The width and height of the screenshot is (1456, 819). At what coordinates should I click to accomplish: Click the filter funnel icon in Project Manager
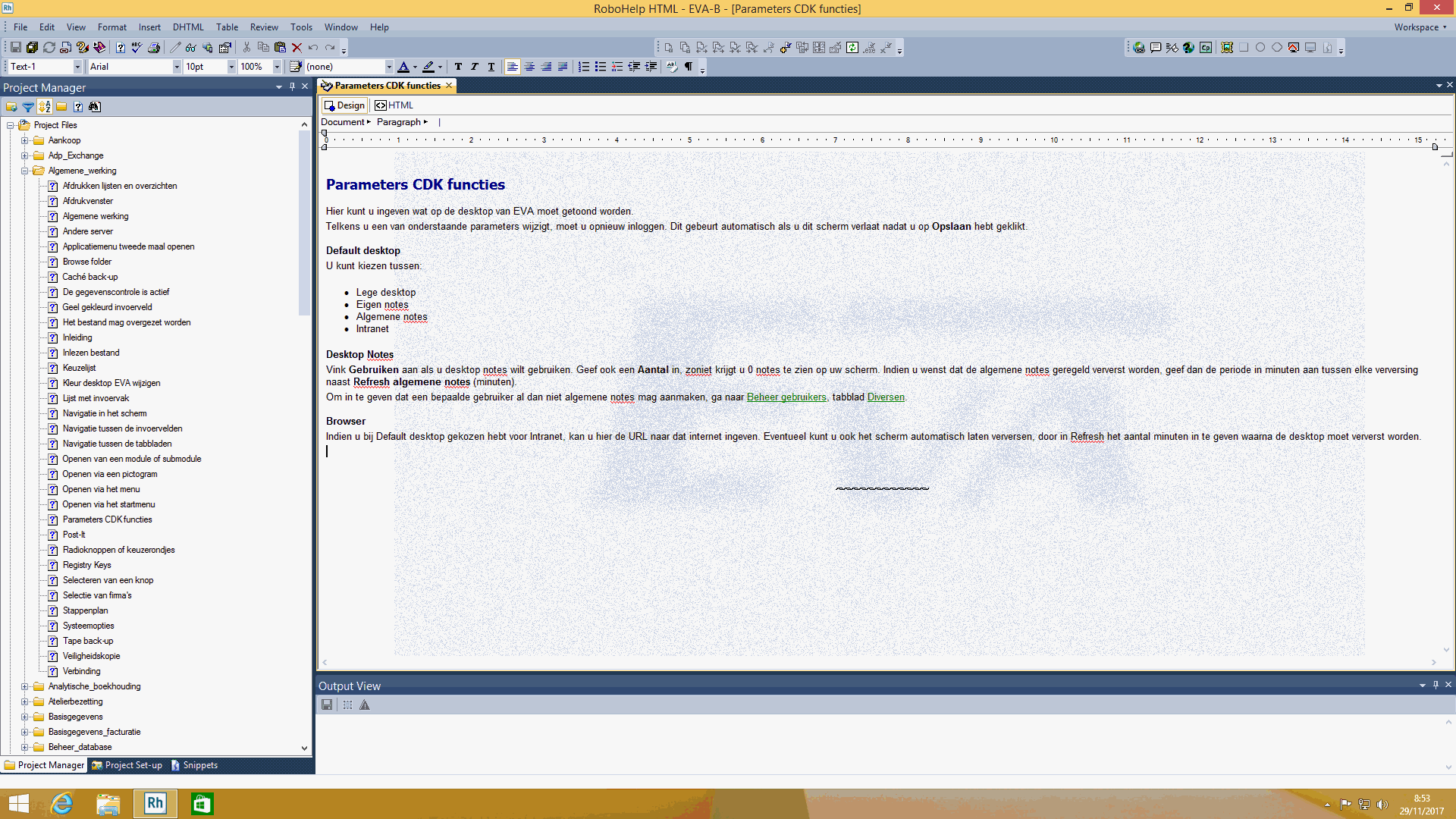(x=28, y=107)
